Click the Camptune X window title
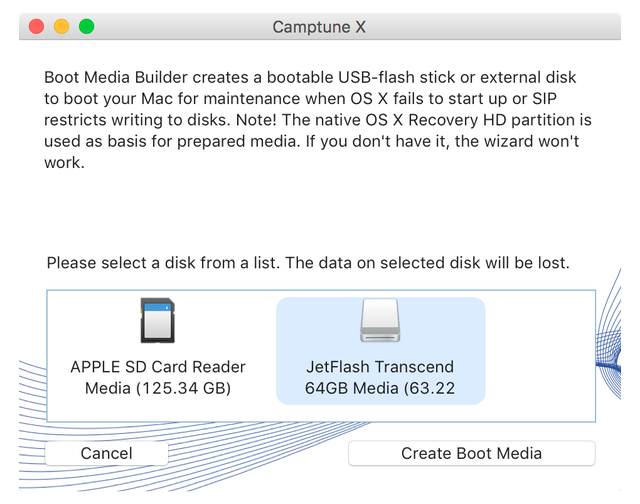Screen dimensions: 640x504 (x=319, y=27)
